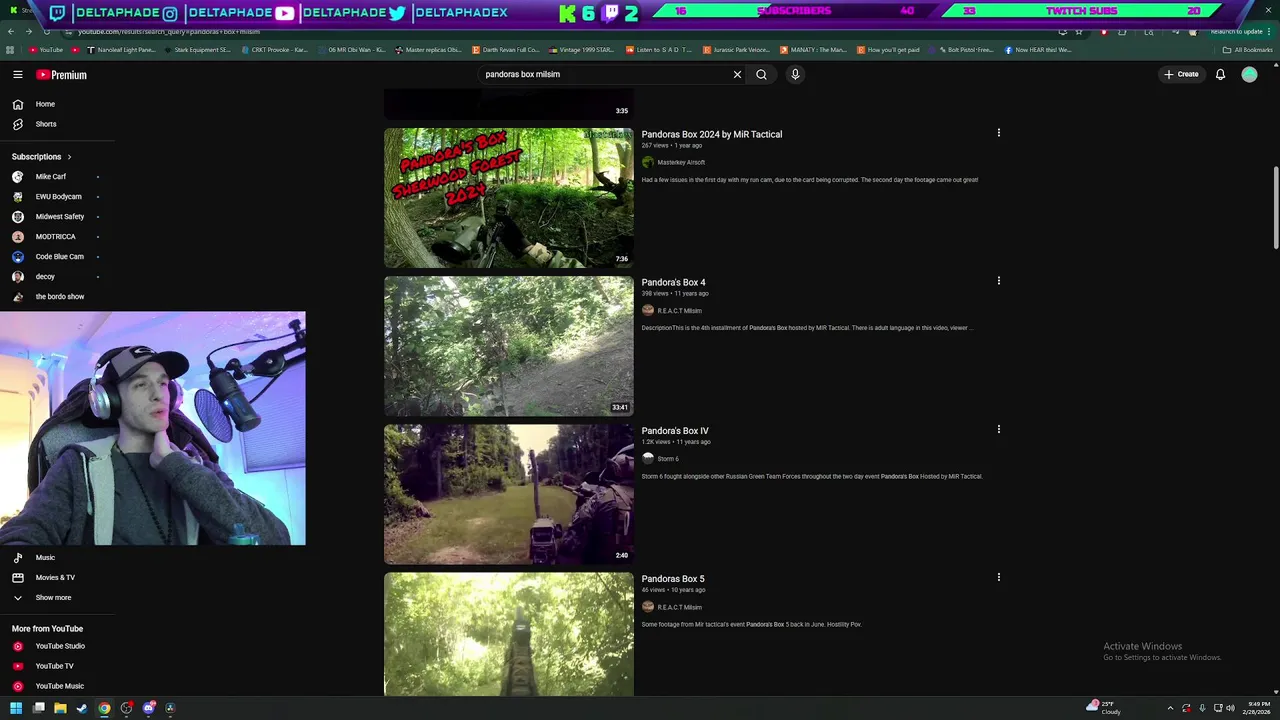Click the magnifier search button
Screen dimensions: 1280x720
[x=761, y=74]
